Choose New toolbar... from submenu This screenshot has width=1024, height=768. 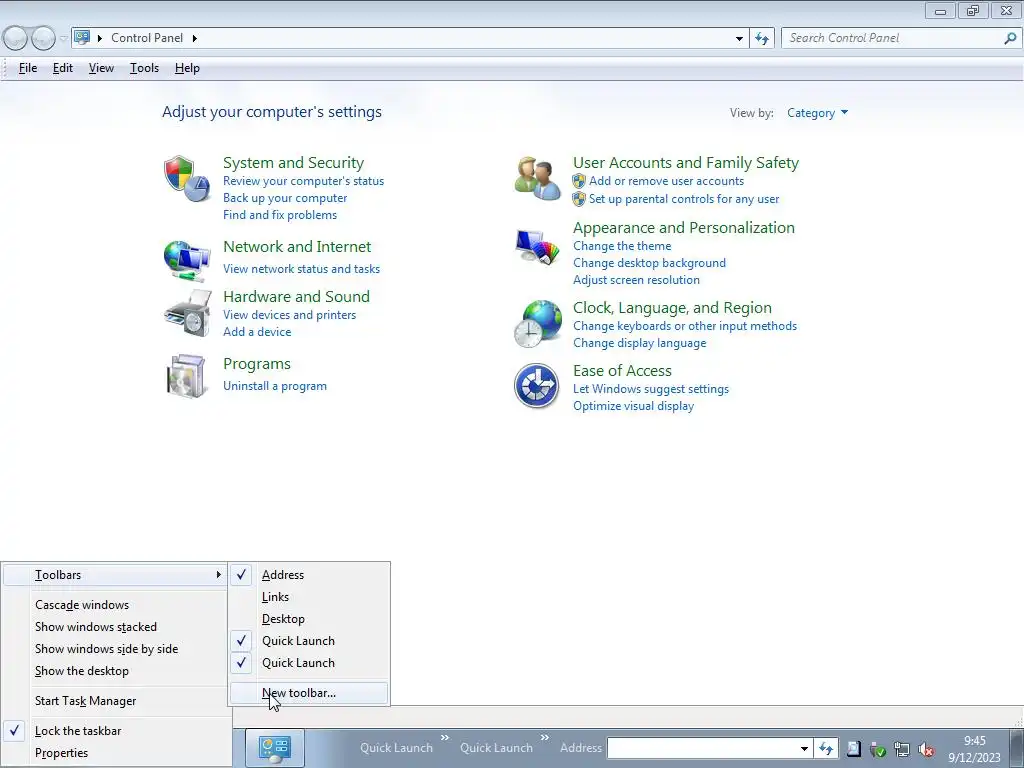pos(309,693)
